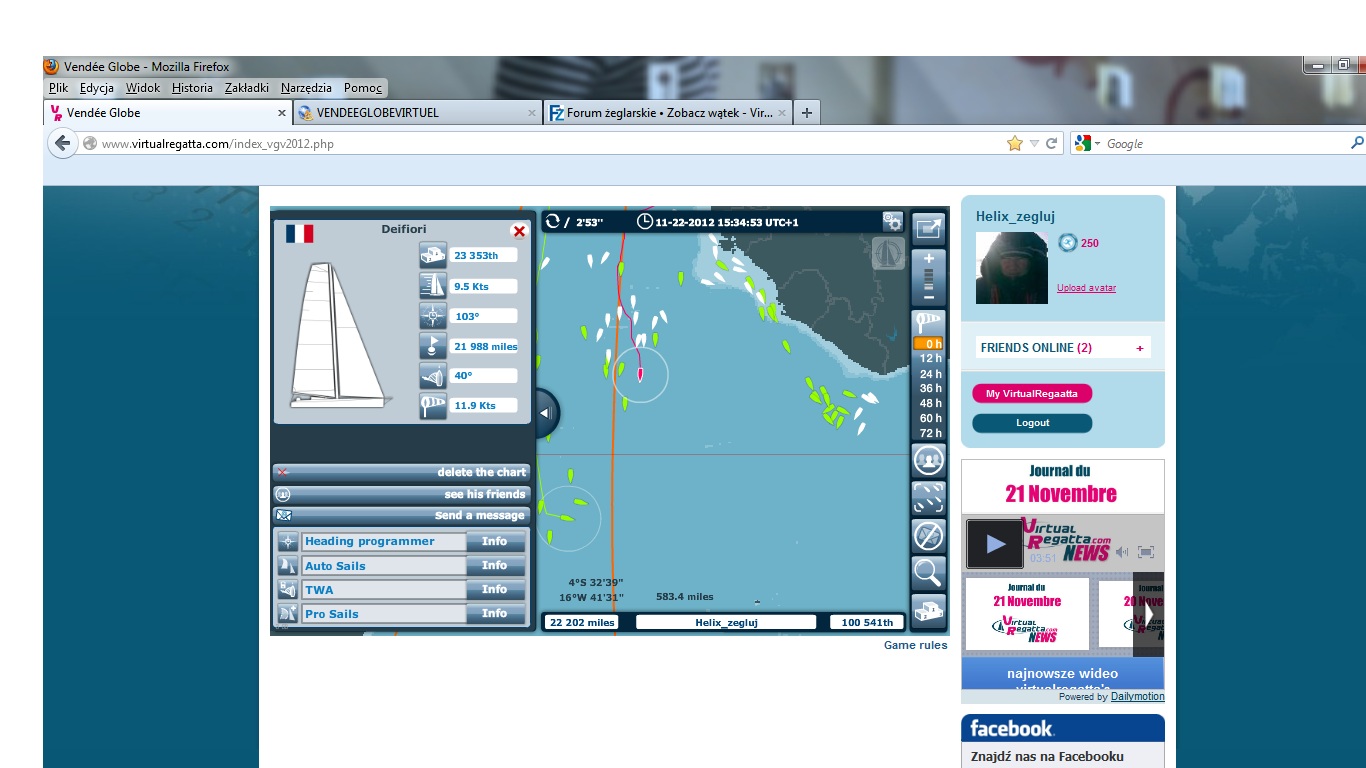Open the Zakładki menu
This screenshot has width=1366, height=768.
pos(246,88)
